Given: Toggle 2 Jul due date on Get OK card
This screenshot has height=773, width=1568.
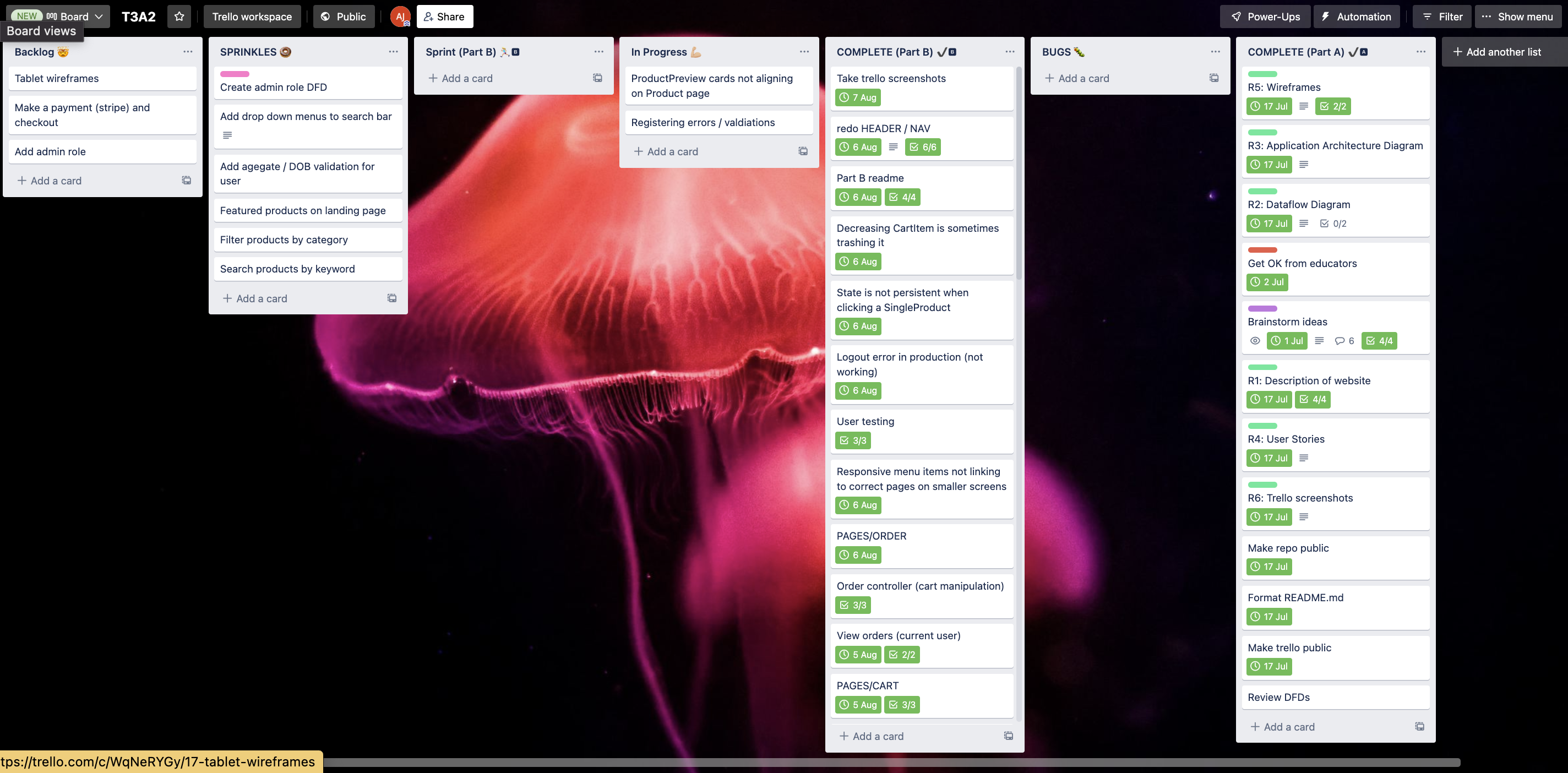Looking at the screenshot, I should 1267,282.
